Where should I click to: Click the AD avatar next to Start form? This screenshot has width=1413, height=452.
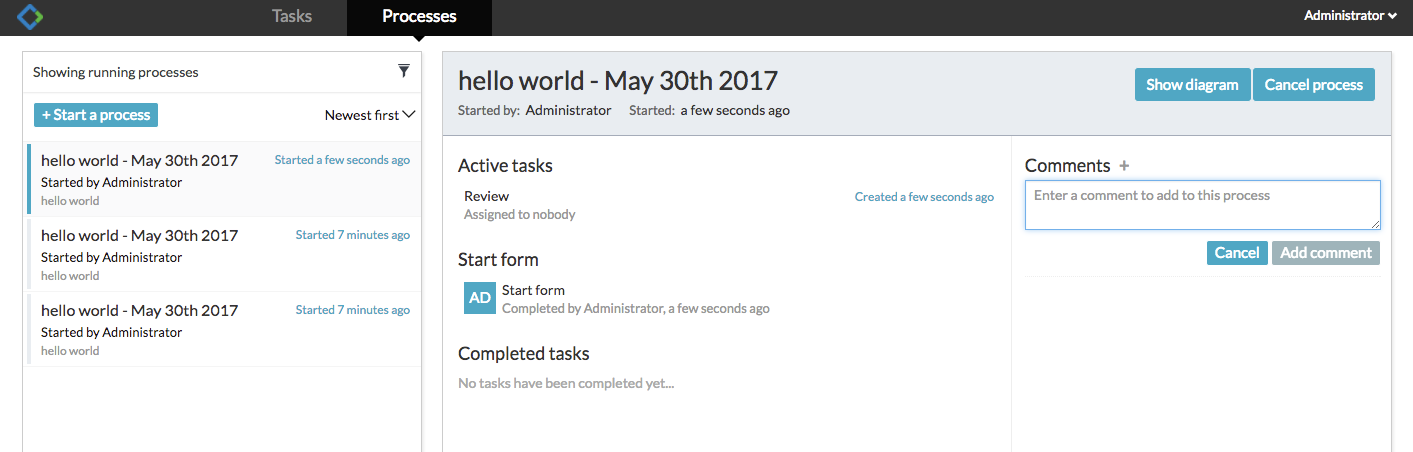[480, 298]
